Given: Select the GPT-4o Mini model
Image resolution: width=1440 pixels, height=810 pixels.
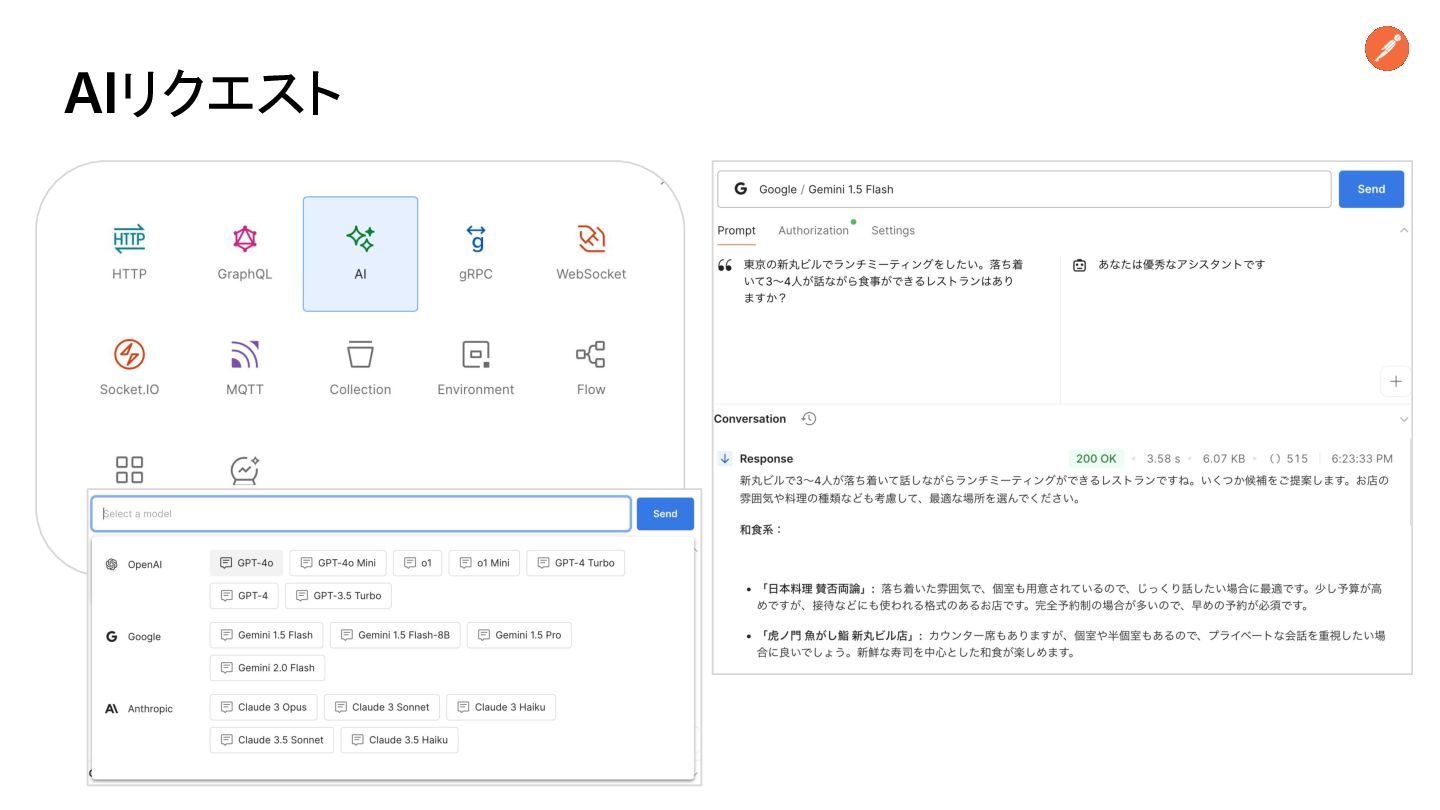Looking at the screenshot, I should click(338, 563).
